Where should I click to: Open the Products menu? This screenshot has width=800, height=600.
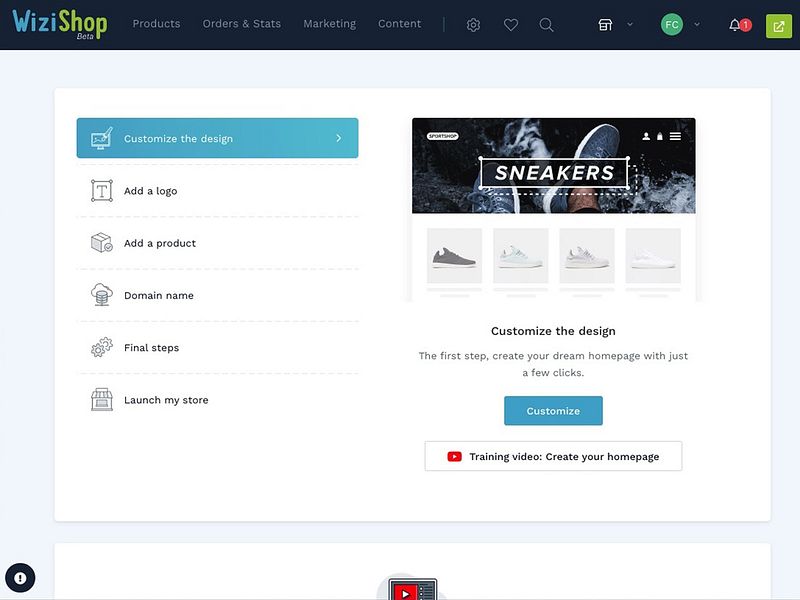pyautogui.click(x=156, y=24)
